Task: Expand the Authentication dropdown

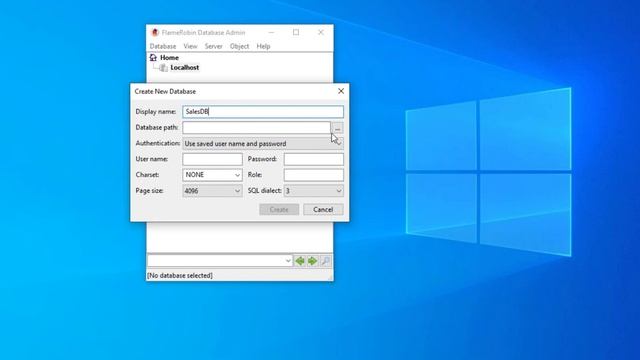Action: 263,144
